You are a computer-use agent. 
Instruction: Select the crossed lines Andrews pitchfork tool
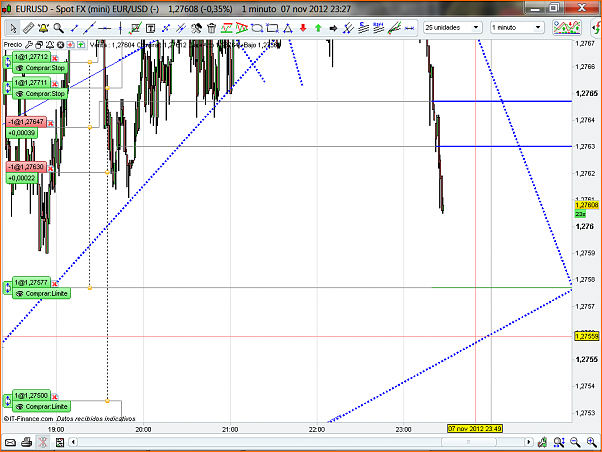[348, 28]
